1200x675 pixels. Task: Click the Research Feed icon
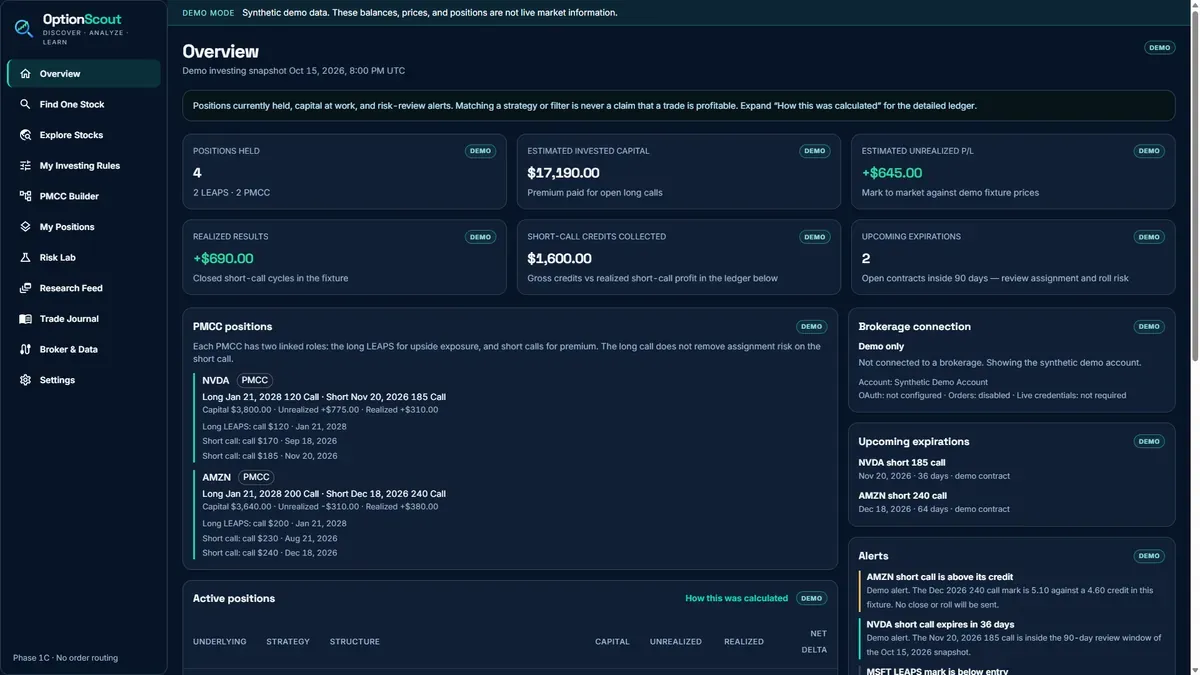coord(25,288)
